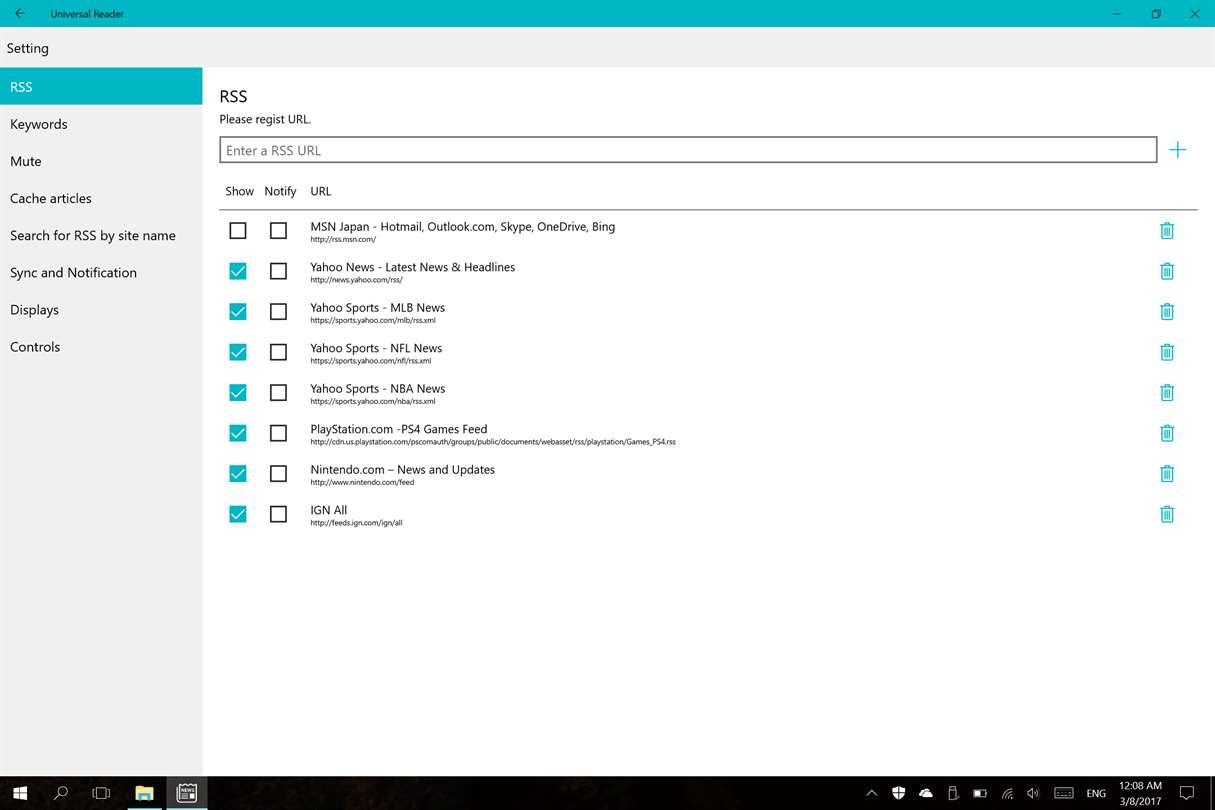Open File Explorer from taskbar
Viewport: 1215px width, 810px height.
click(144, 793)
